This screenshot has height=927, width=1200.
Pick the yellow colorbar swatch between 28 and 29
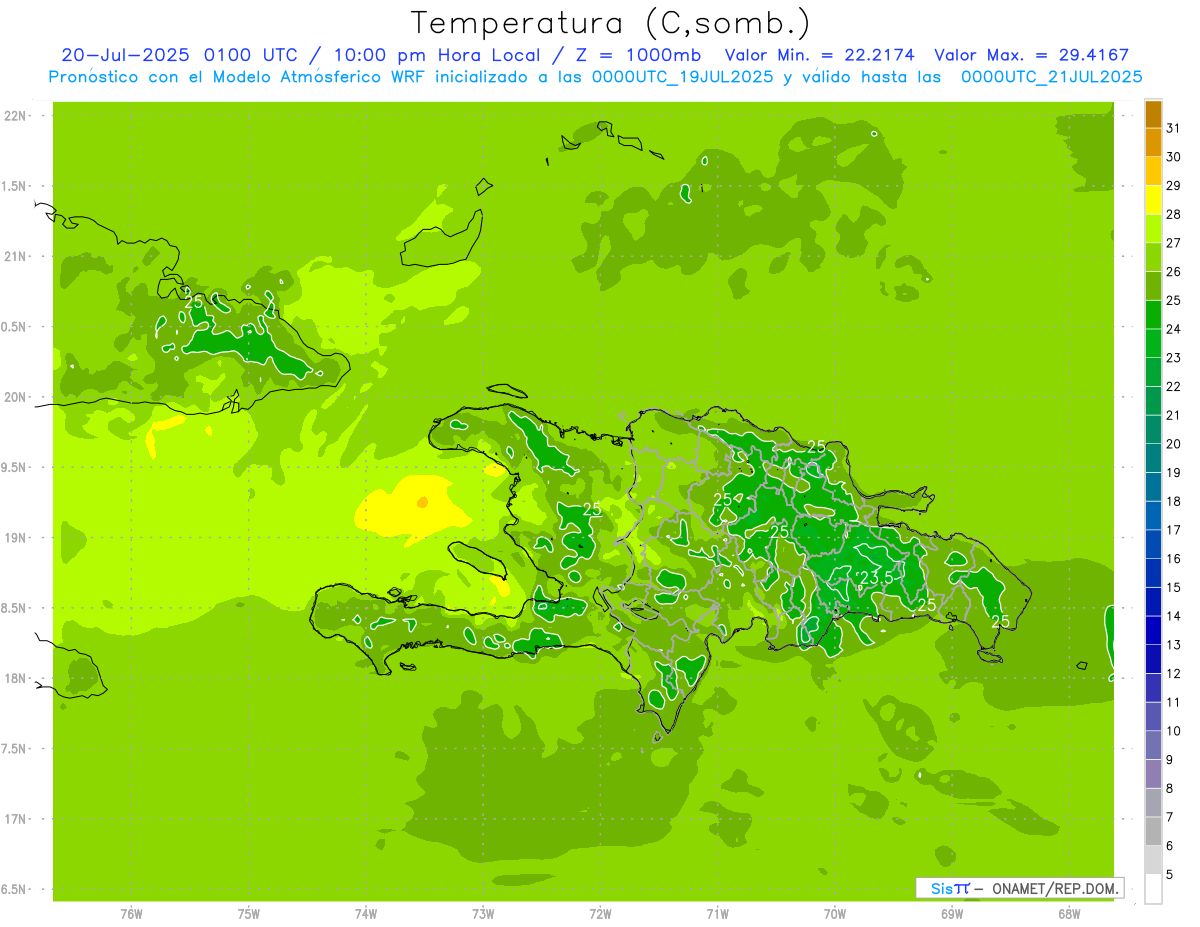tap(1153, 200)
